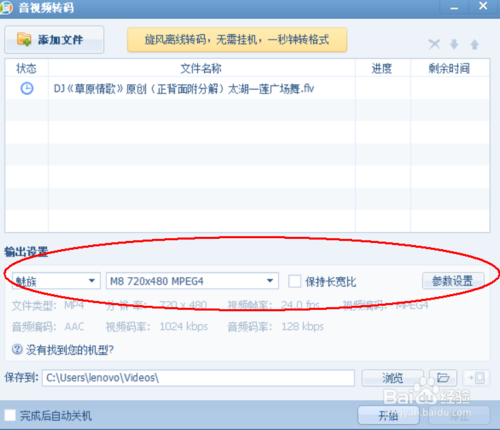500x430 pixels.
Task: Click the 浏览 browse button
Action: pos(392,378)
